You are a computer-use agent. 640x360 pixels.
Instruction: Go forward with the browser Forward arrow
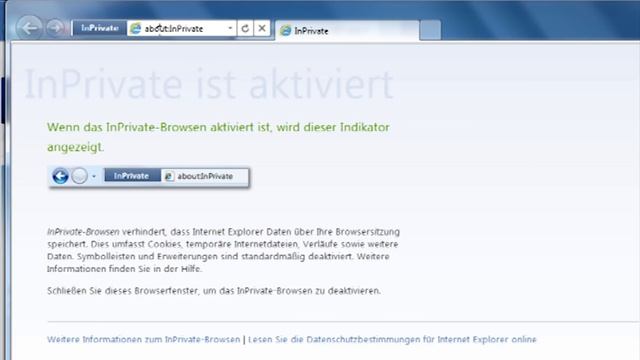[55, 28]
